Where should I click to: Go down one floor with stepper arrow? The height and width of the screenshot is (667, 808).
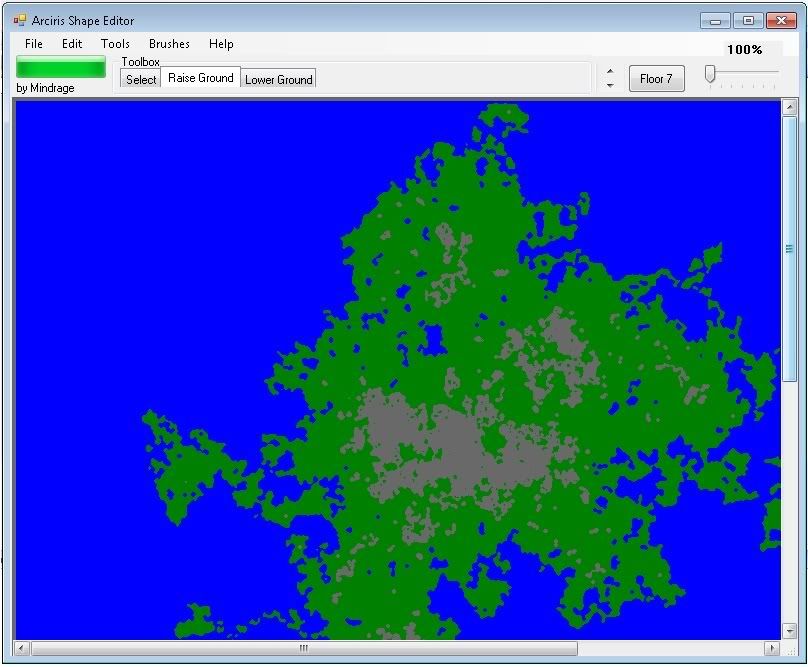point(610,85)
